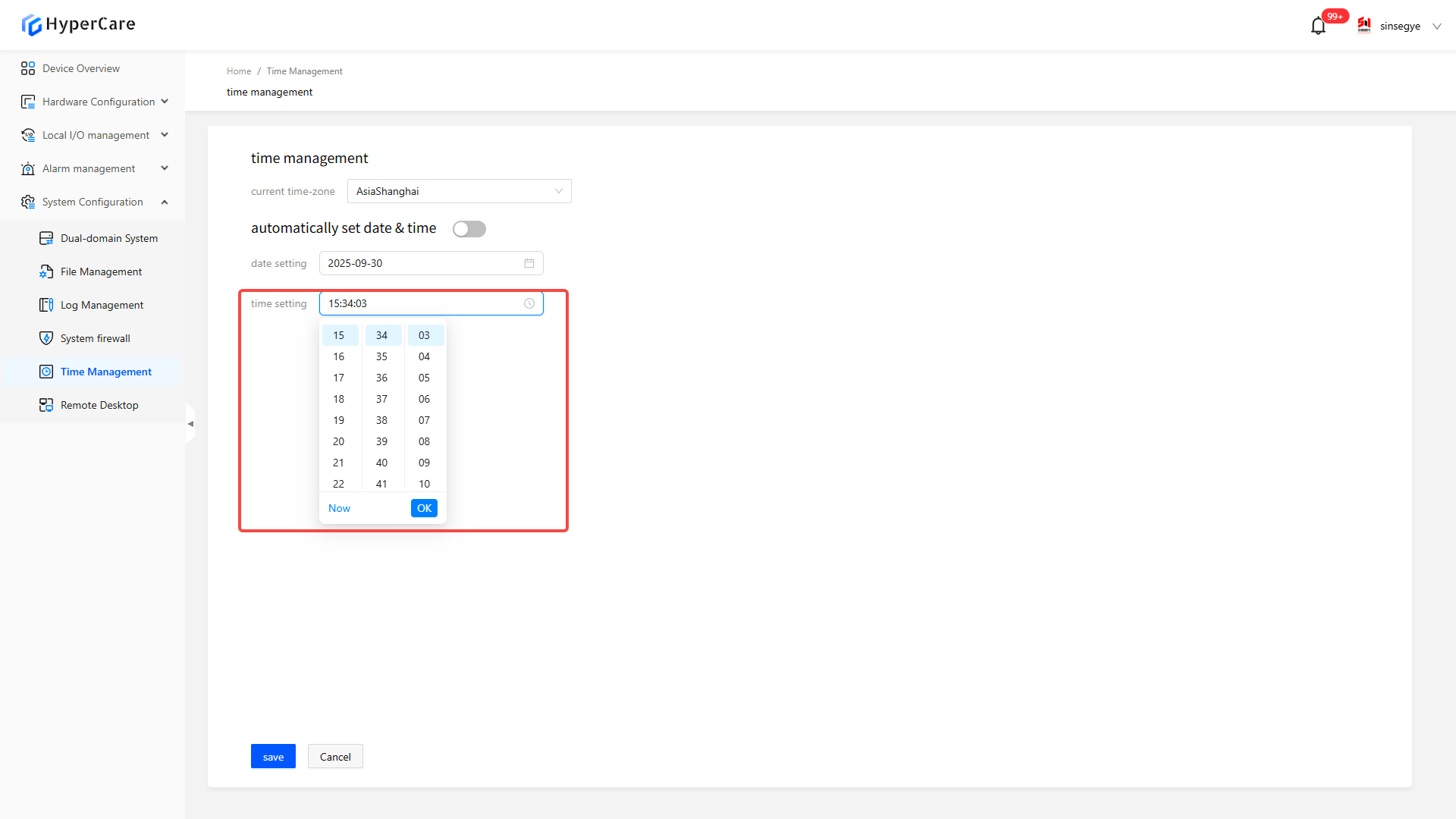Click the calendar icon in date setting

tap(529, 263)
